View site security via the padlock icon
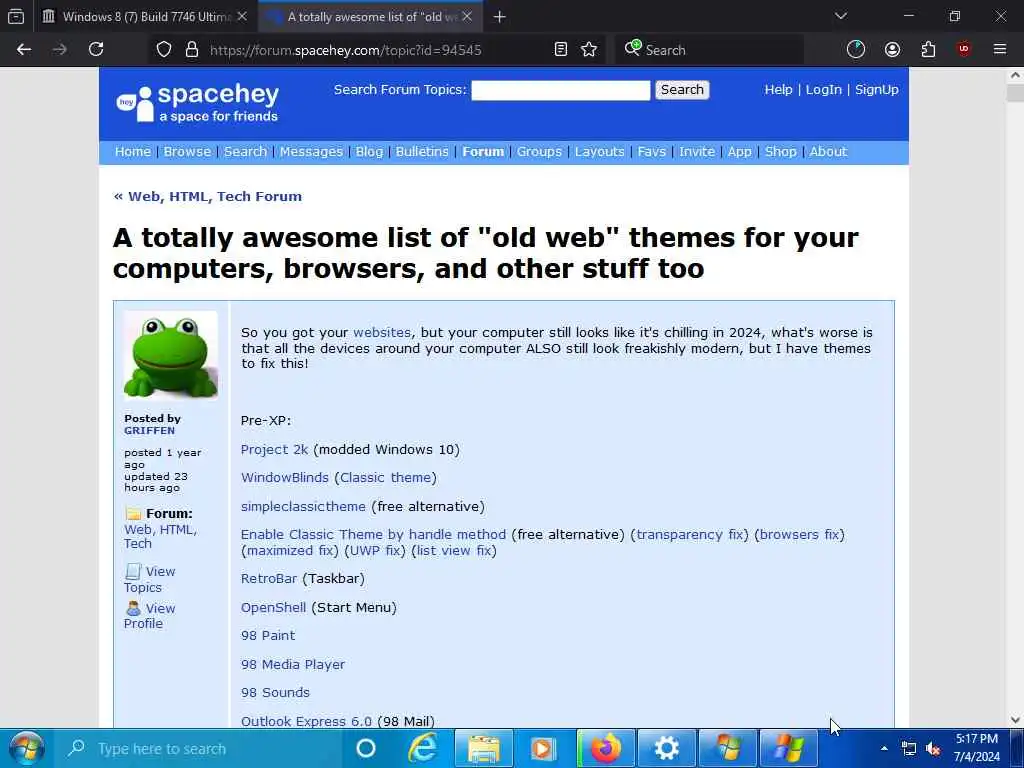1024x768 pixels. pos(191,50)
